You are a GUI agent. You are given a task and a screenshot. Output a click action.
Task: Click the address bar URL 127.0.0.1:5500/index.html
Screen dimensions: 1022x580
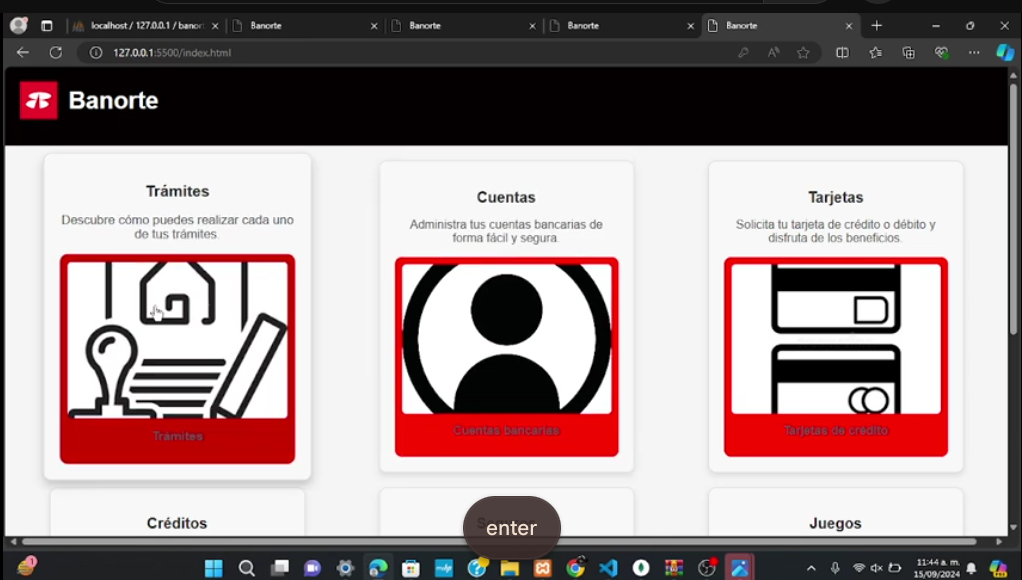coord(172,53)
